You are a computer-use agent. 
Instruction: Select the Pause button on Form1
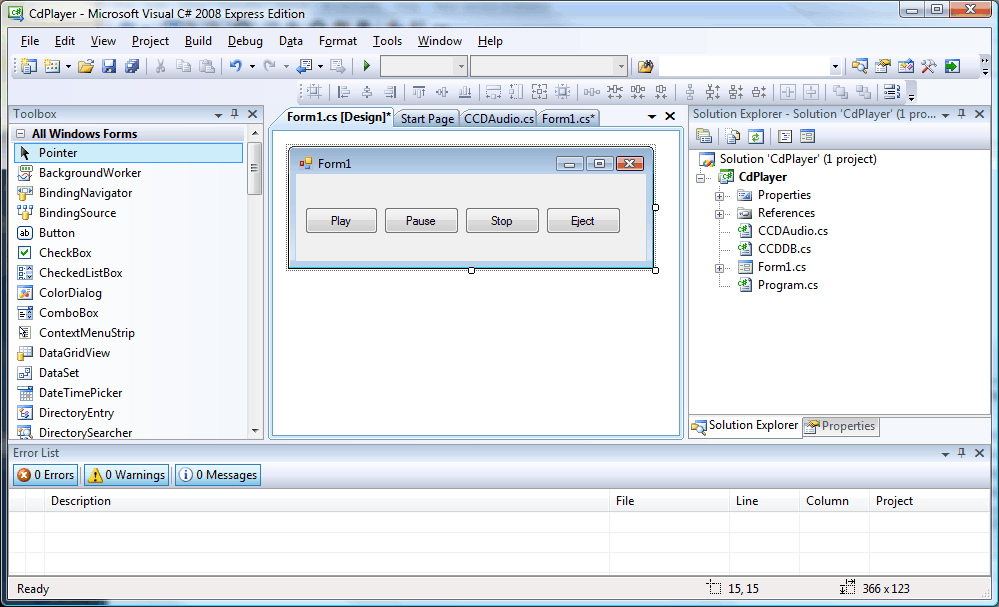pyautogui.click(x=421, y=221)
